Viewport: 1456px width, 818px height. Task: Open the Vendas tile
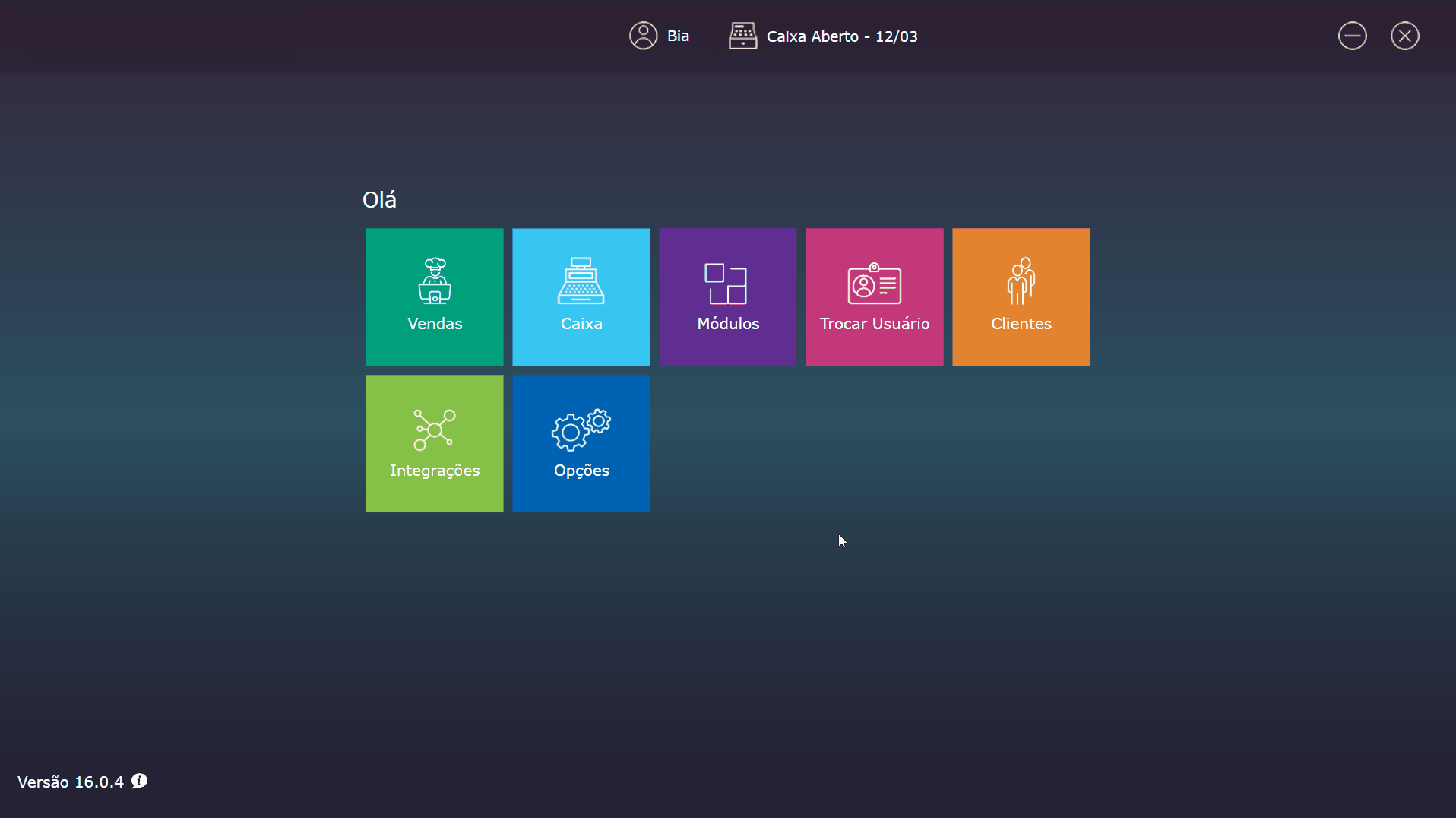434,296
